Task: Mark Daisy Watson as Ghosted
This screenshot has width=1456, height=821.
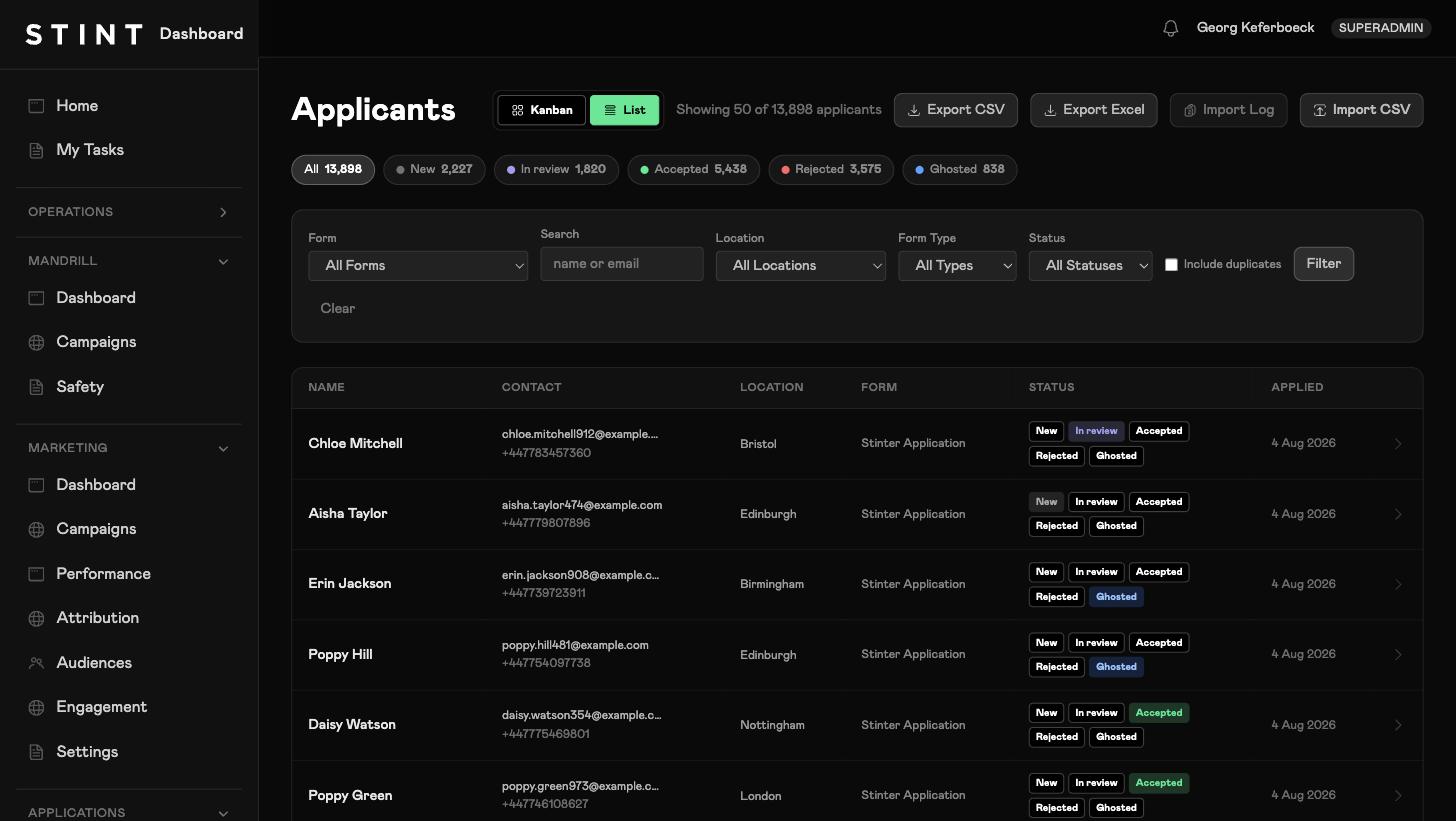Action: pyautogui.click(x=1116, y=737)
